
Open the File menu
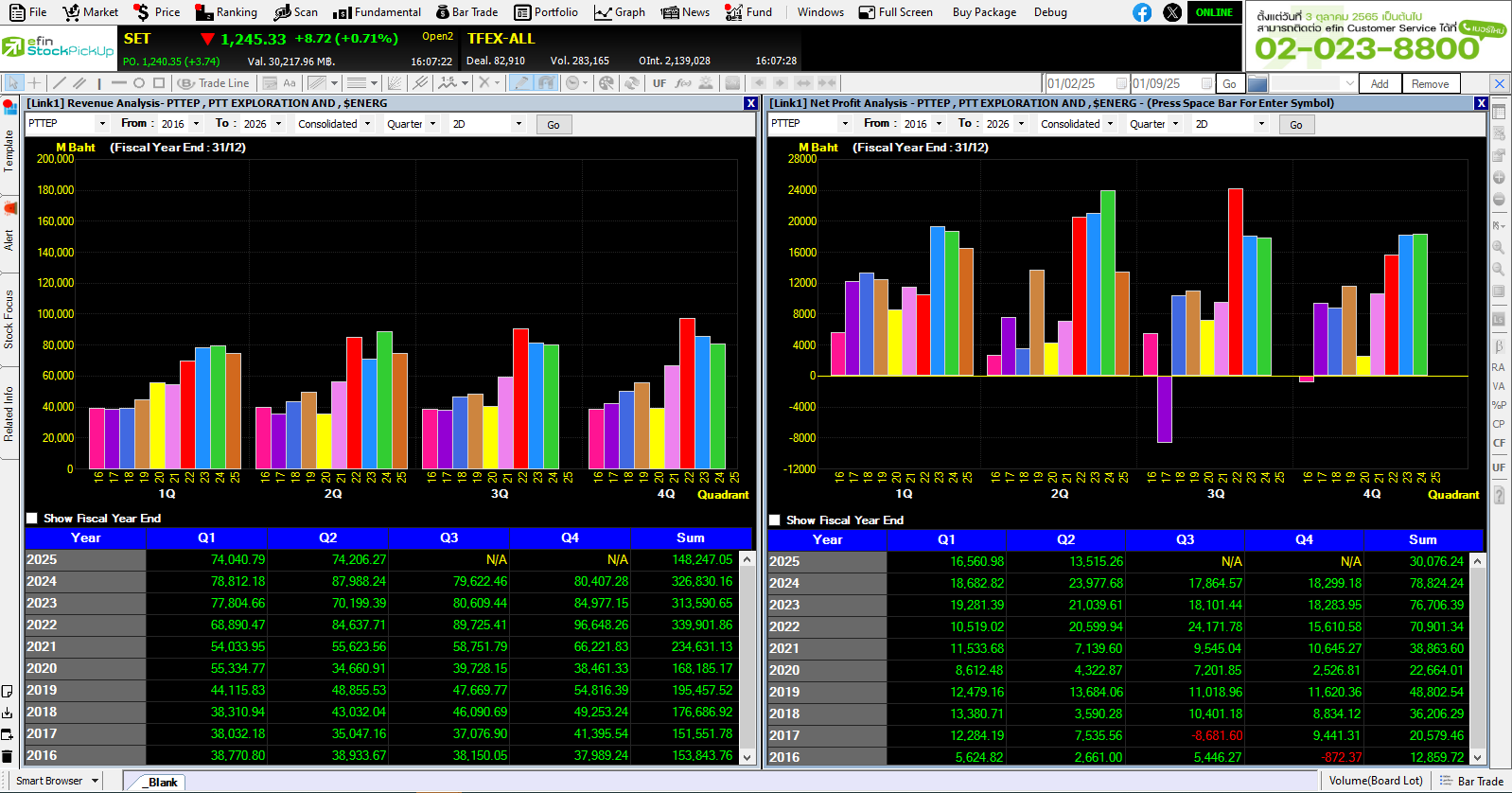click(x=28, y=12)
